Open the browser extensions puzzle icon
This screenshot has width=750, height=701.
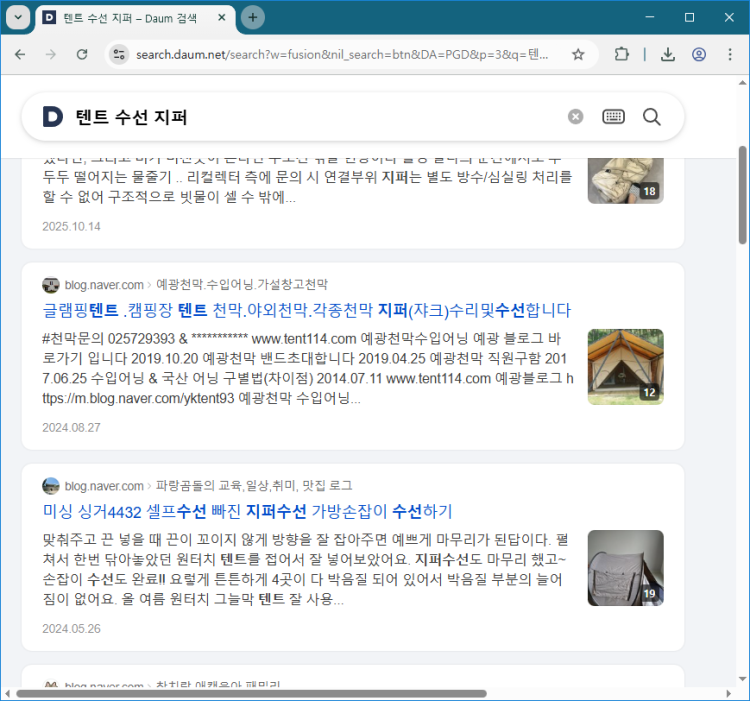click(x=621, y=54)
